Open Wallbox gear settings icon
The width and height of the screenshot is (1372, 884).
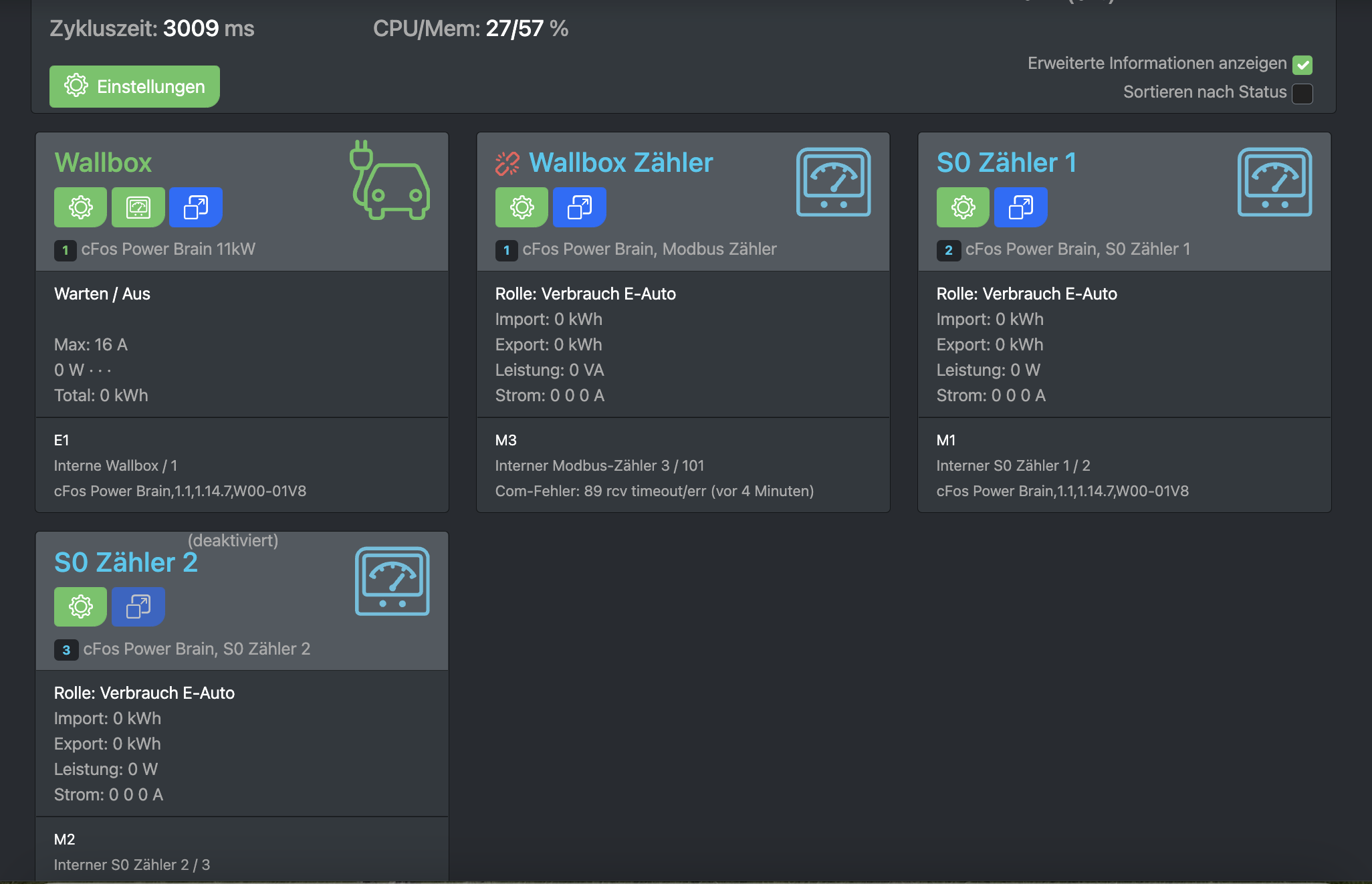coord(80,207)
